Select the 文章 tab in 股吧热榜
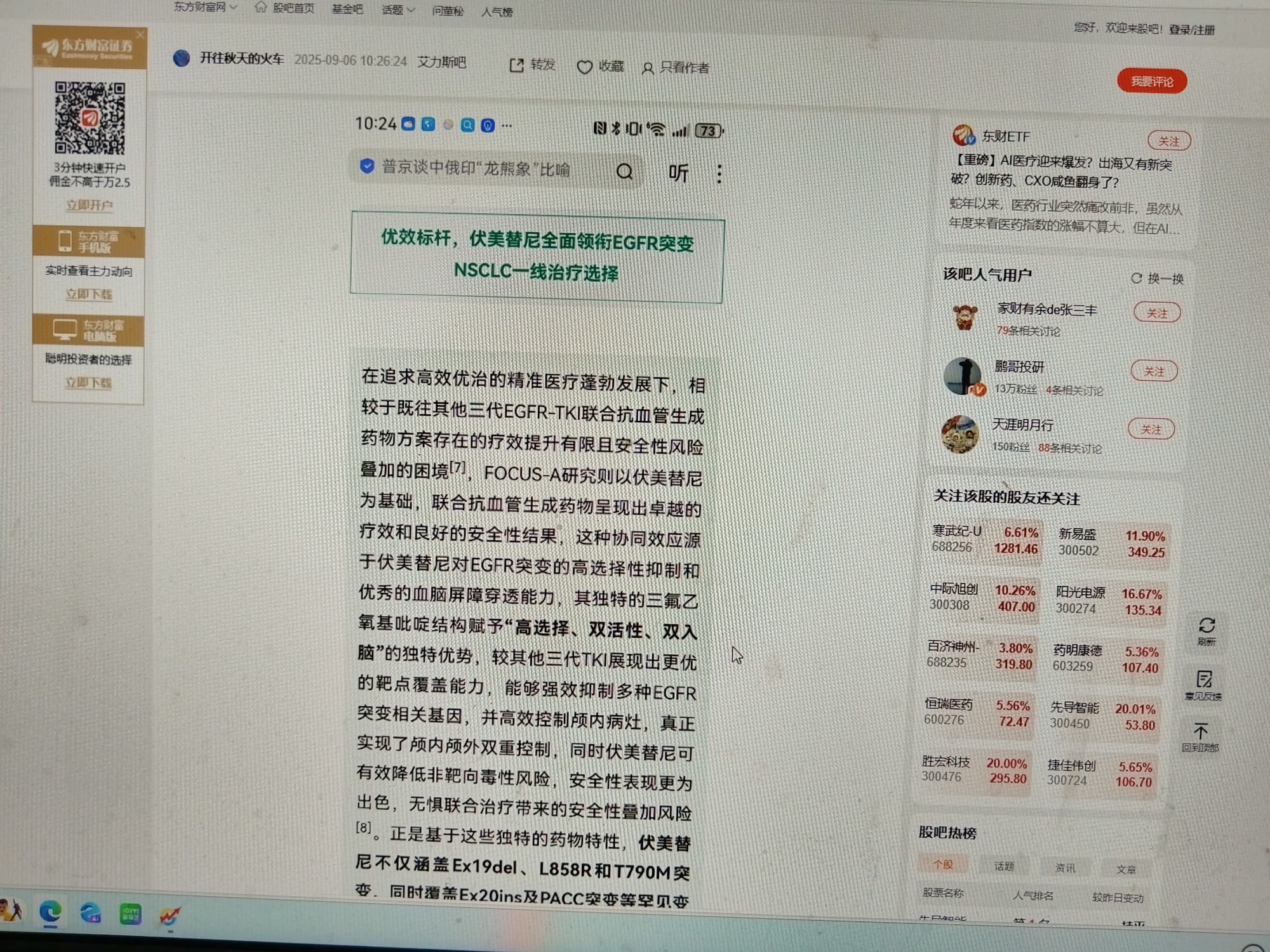 [1126, 869]
